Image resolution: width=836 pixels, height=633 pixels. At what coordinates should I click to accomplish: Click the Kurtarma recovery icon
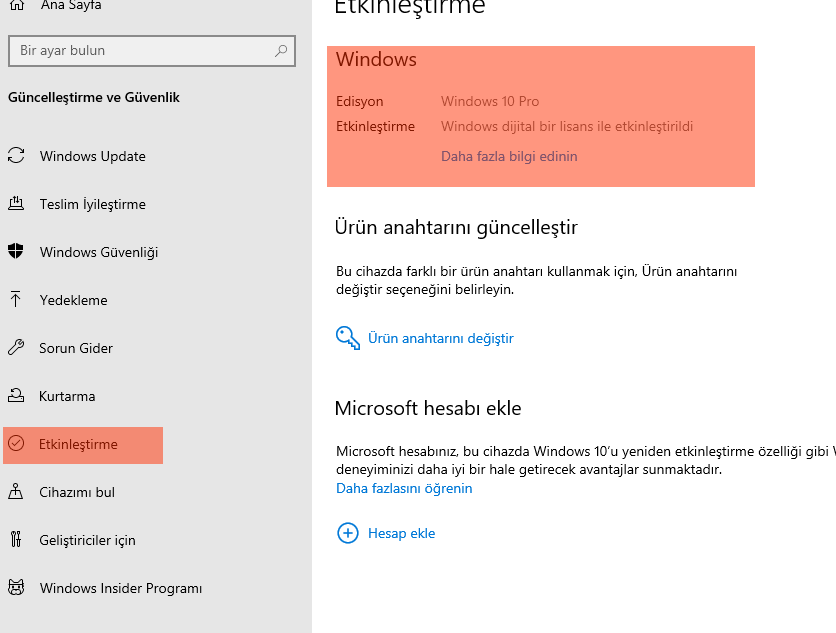[x=16, y=396]
